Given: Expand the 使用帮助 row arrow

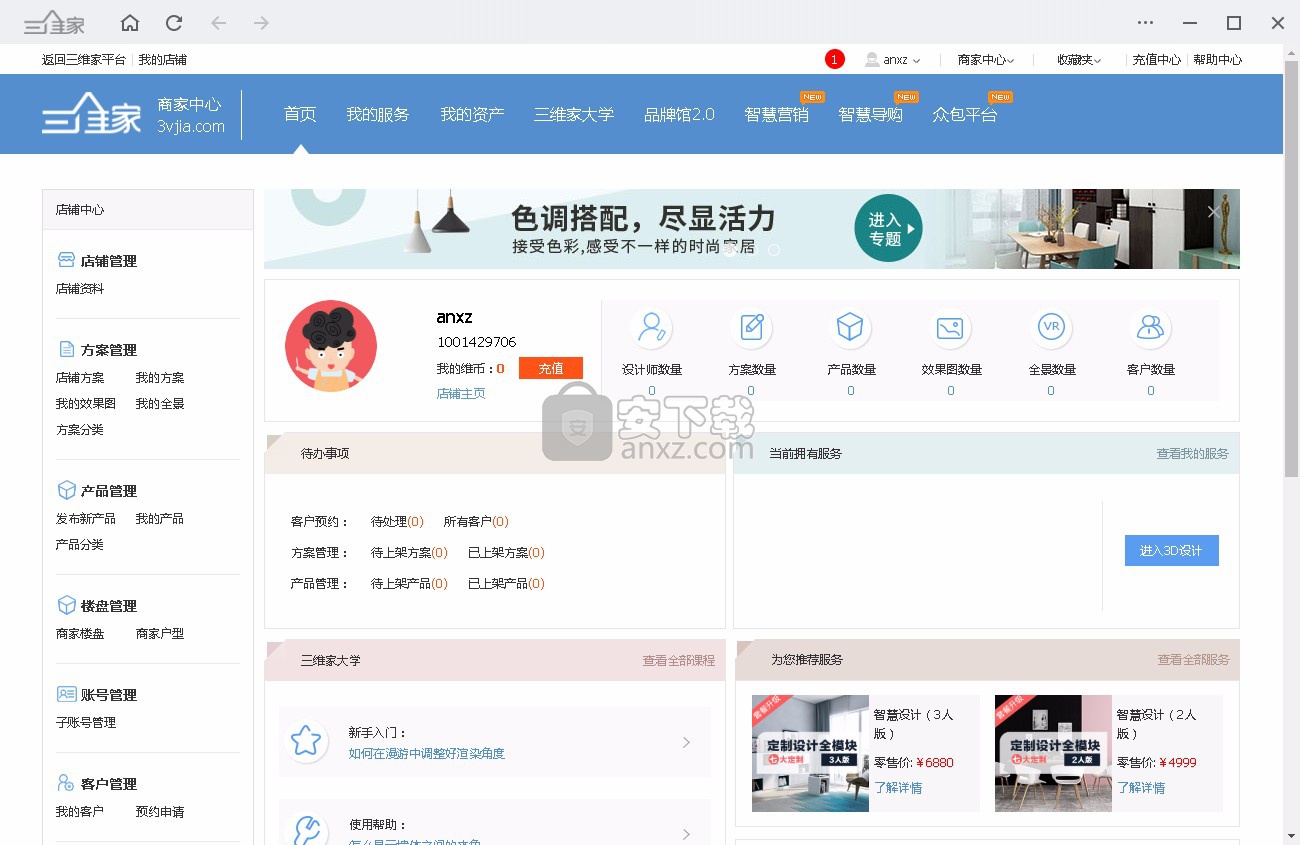Looking at the screenshot, I should click(686, 834).
